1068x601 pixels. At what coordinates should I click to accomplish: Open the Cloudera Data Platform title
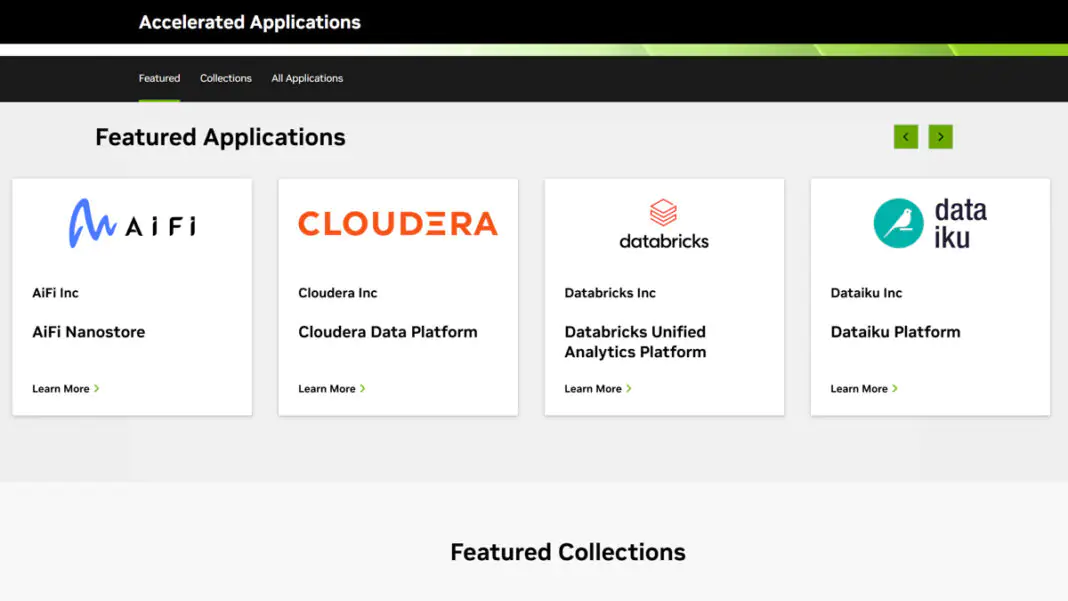388,332
